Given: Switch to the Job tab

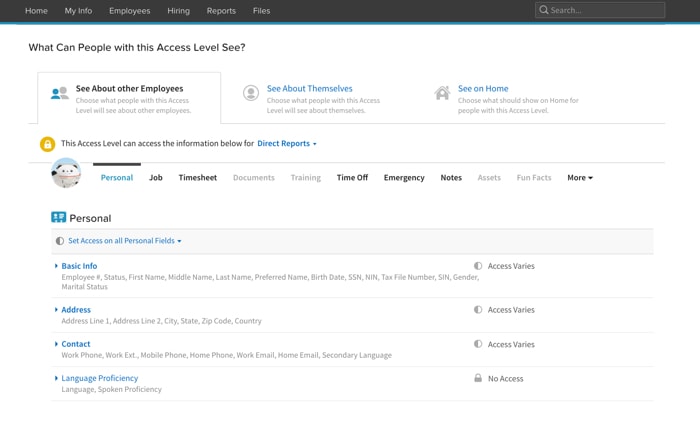Looking at the screenshot, I should tap(156, 178).
